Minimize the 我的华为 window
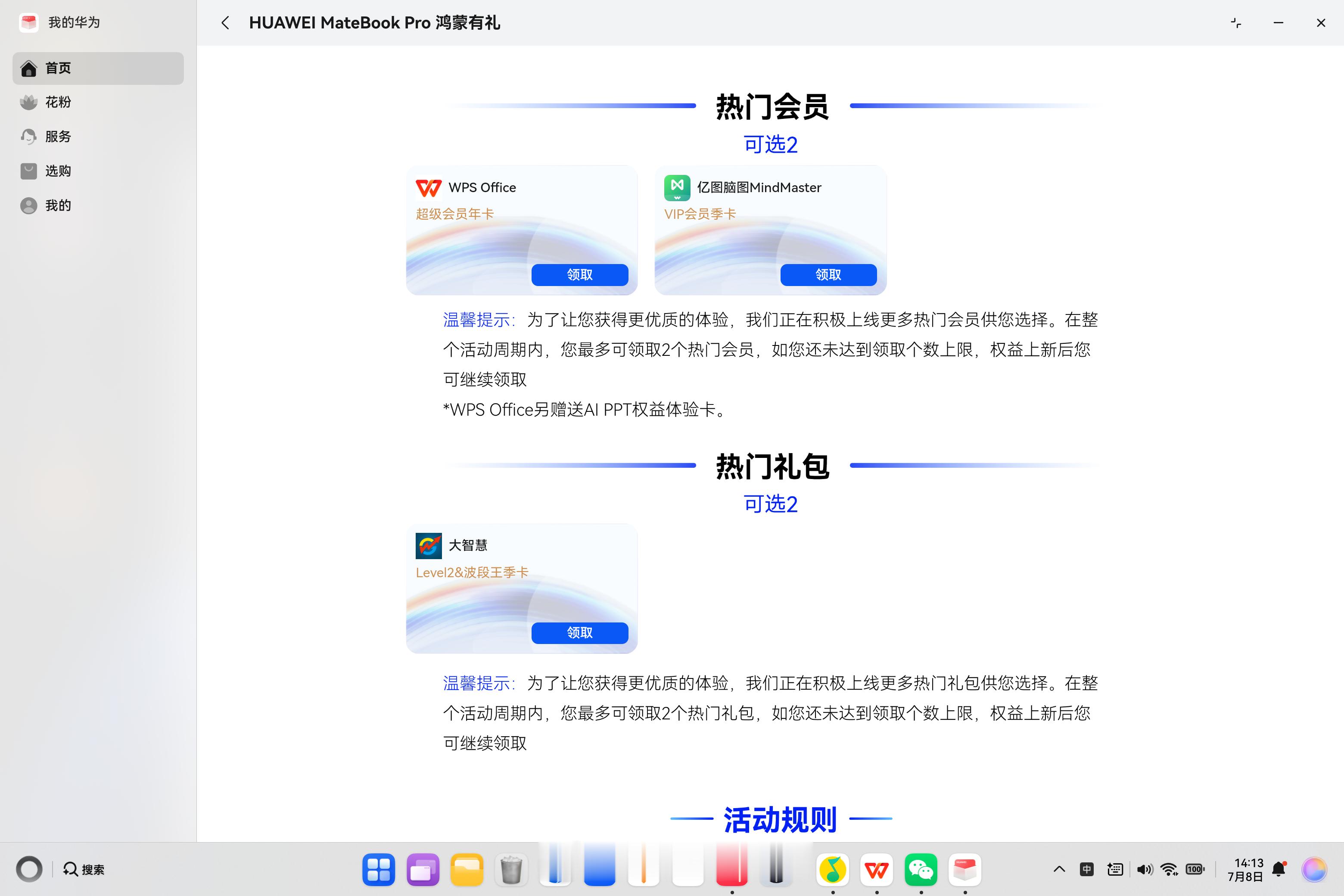 pyautogui.click(x=1278, y=23)
